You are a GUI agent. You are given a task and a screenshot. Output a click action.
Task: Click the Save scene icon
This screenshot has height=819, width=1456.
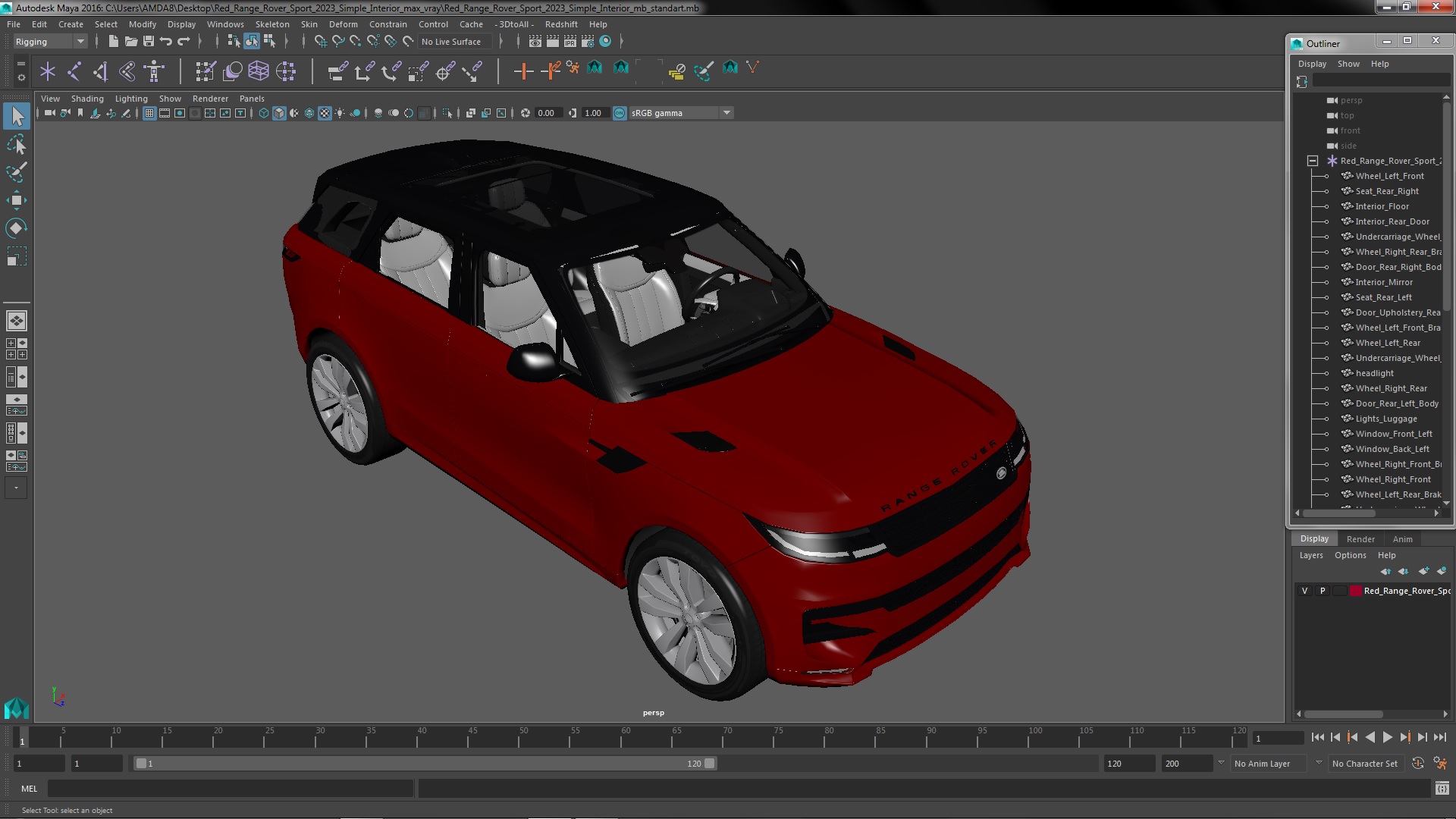(149, 42)
